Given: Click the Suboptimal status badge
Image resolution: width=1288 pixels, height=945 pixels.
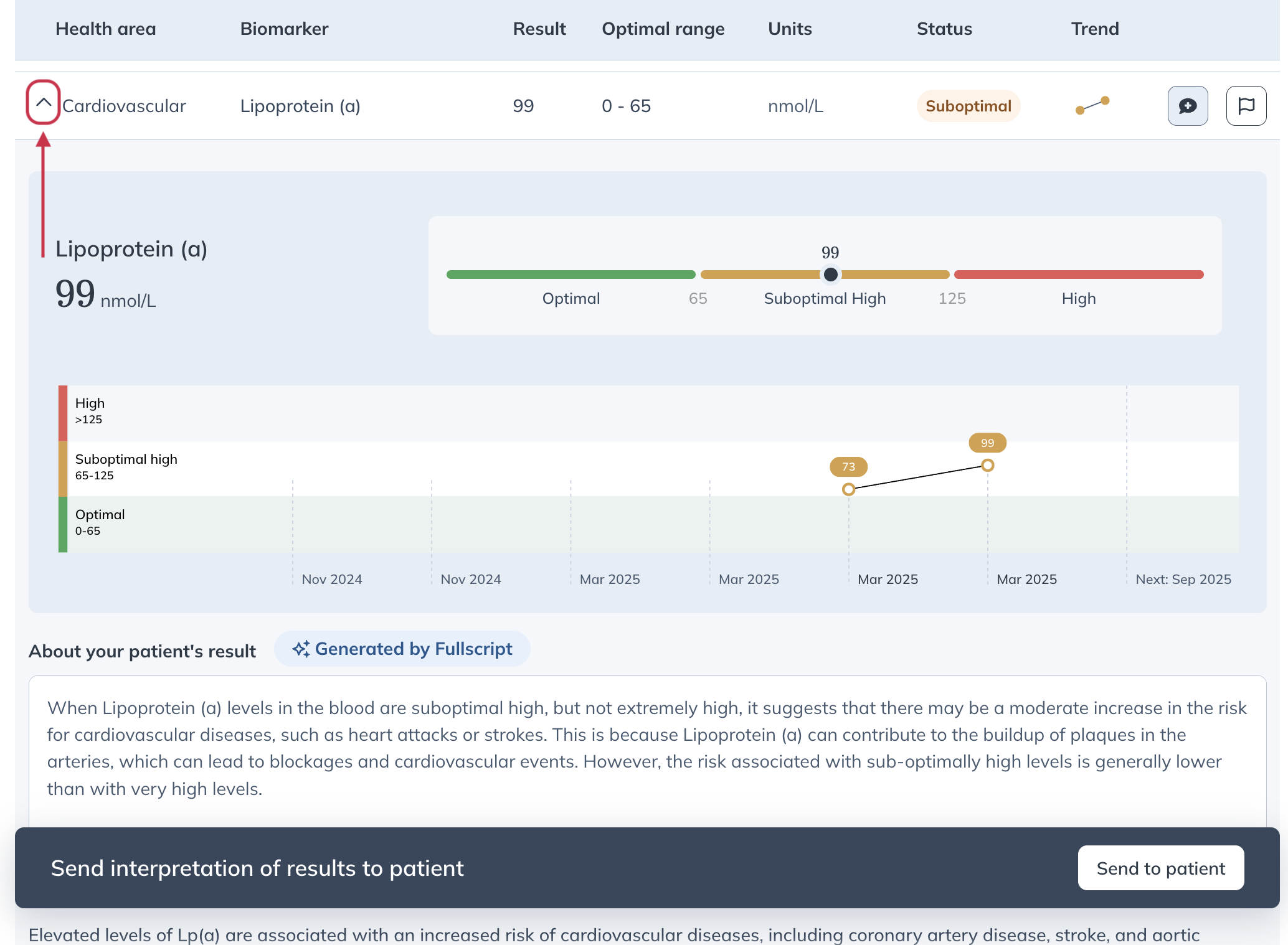Looking at the screenshot, I should click(x=968, y=106).
